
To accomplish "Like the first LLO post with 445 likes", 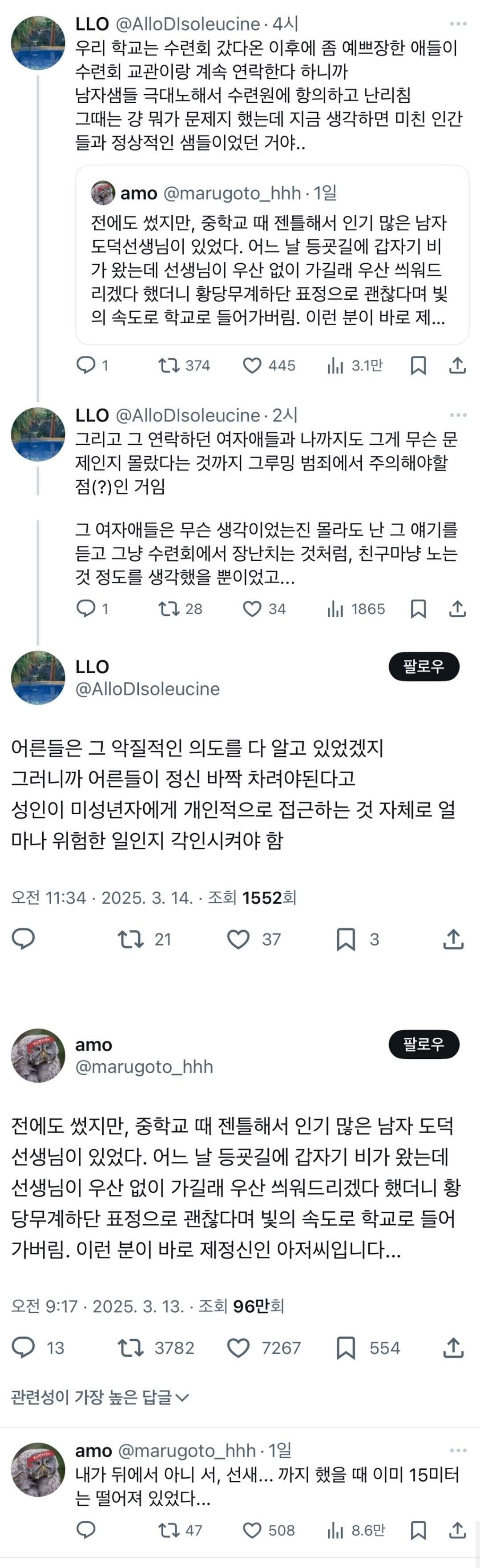I will click(x=252, y=365).
